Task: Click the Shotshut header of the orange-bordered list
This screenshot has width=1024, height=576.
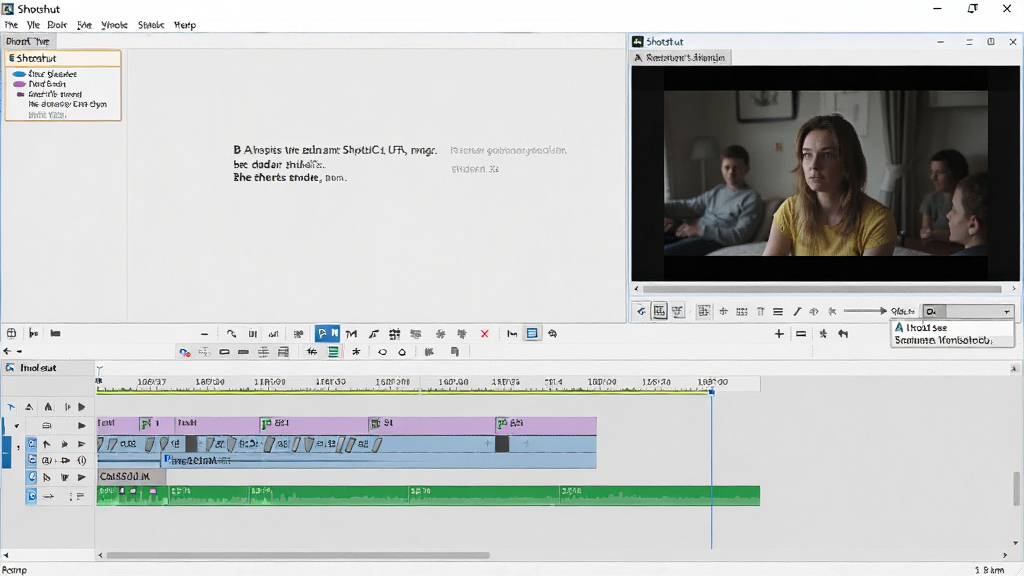Action: 63,58
